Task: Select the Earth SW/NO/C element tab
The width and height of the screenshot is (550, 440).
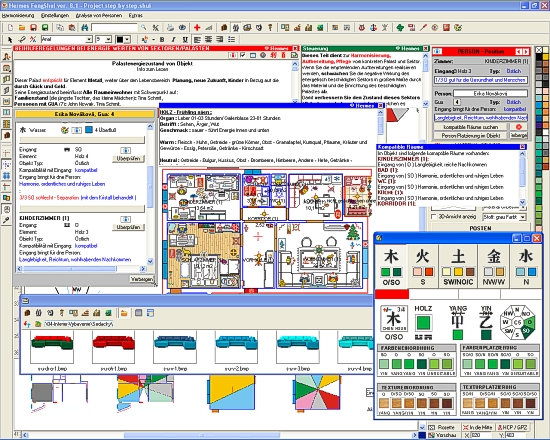Action: coord(458,266)
